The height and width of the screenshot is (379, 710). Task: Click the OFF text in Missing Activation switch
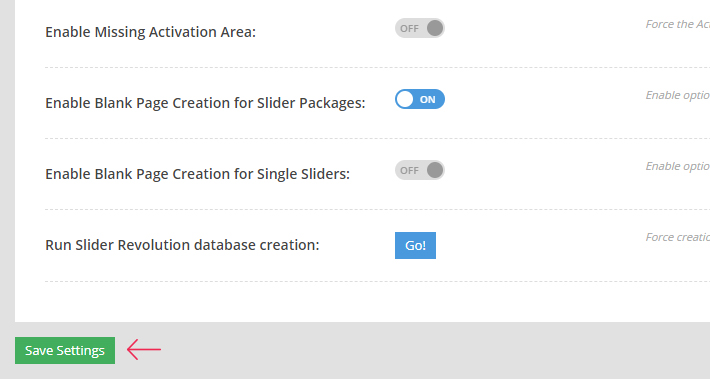tap(409, 29)
